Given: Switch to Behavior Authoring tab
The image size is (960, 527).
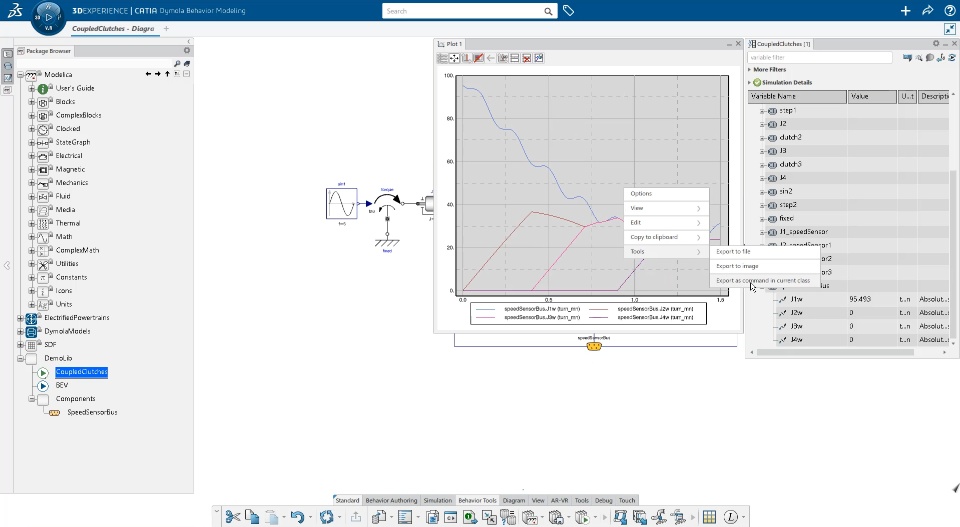Looking at the screenshot, I should (391, 500).
